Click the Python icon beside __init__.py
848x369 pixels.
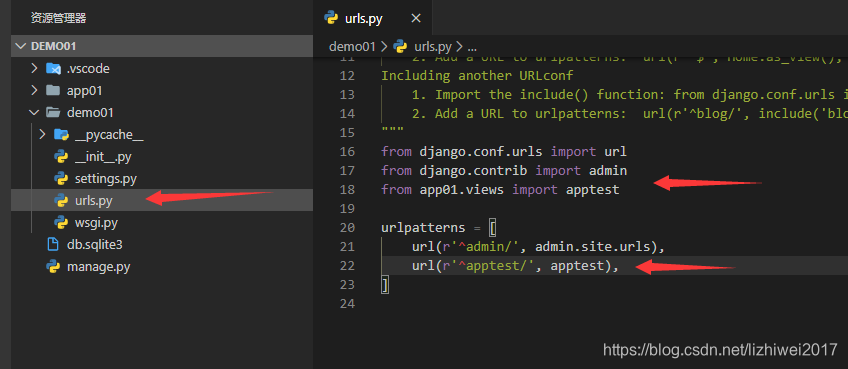click(x=61, y=157)
